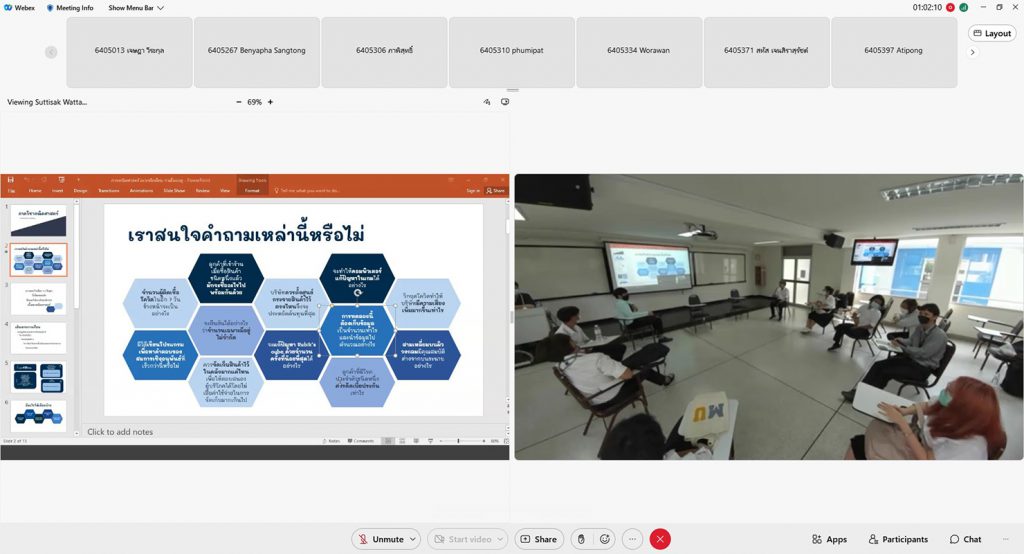Screen dimensions: 1024x554
Task: Open audio options arrow beside Unmute
Action: pyautogui.click(x=413, y=539)
